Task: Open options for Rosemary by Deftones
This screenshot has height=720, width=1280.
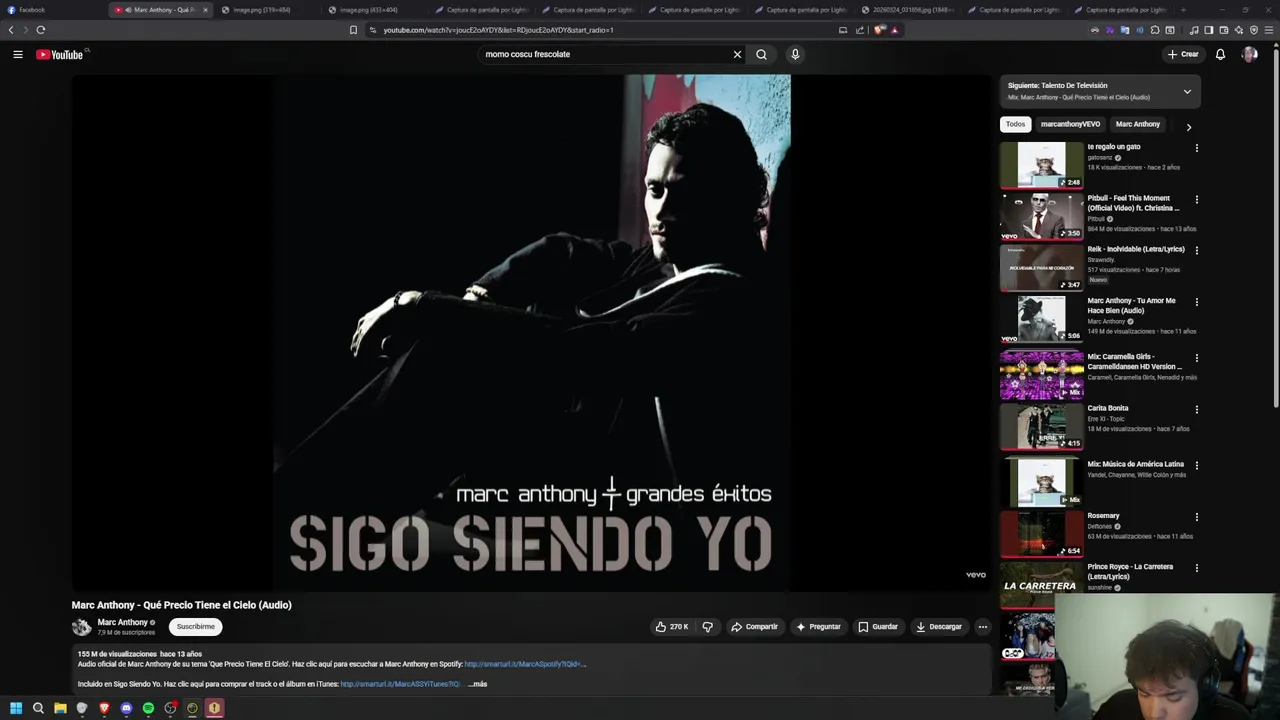Action: (1196, 517)
